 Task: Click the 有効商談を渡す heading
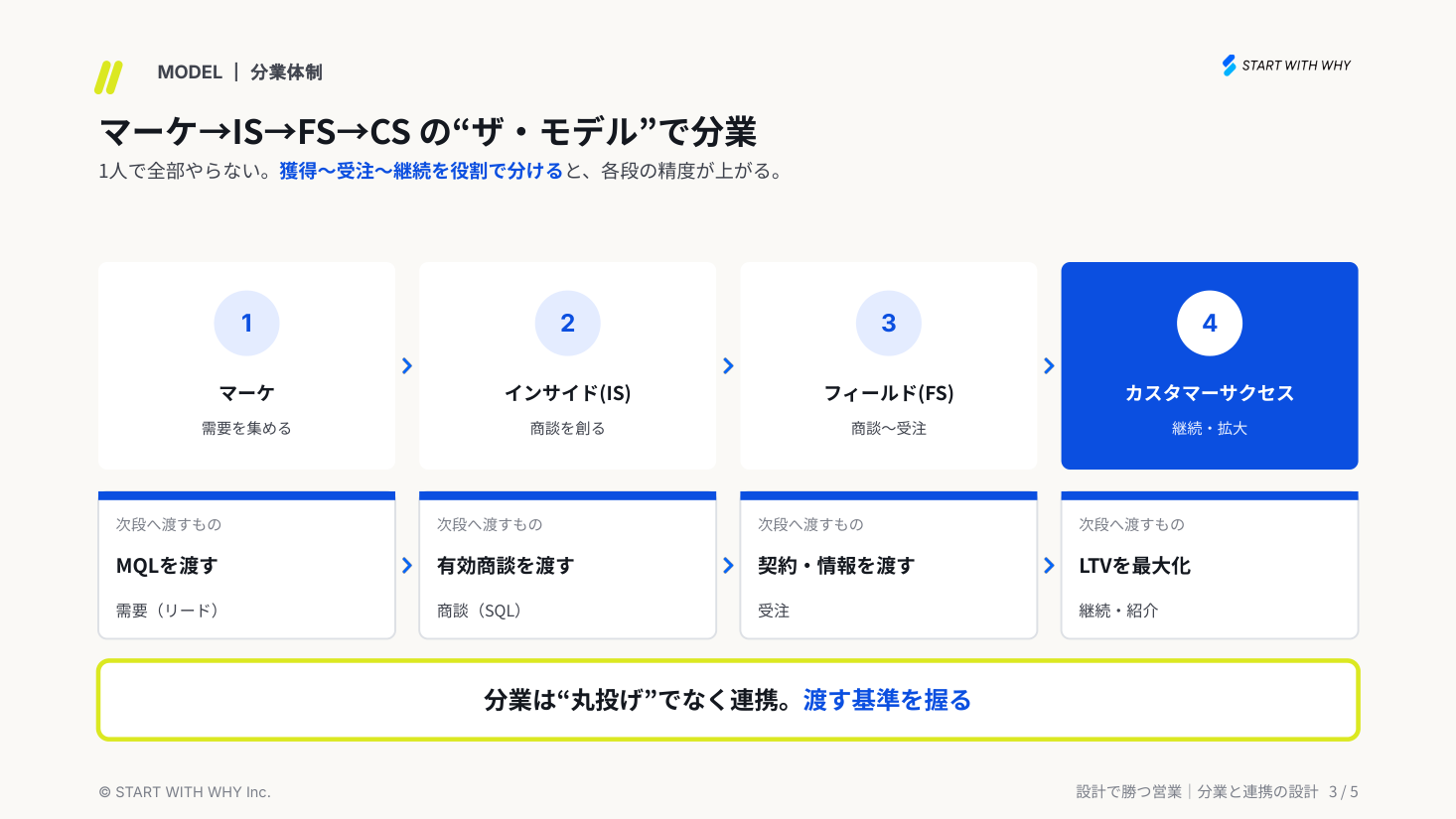point(506,566)
